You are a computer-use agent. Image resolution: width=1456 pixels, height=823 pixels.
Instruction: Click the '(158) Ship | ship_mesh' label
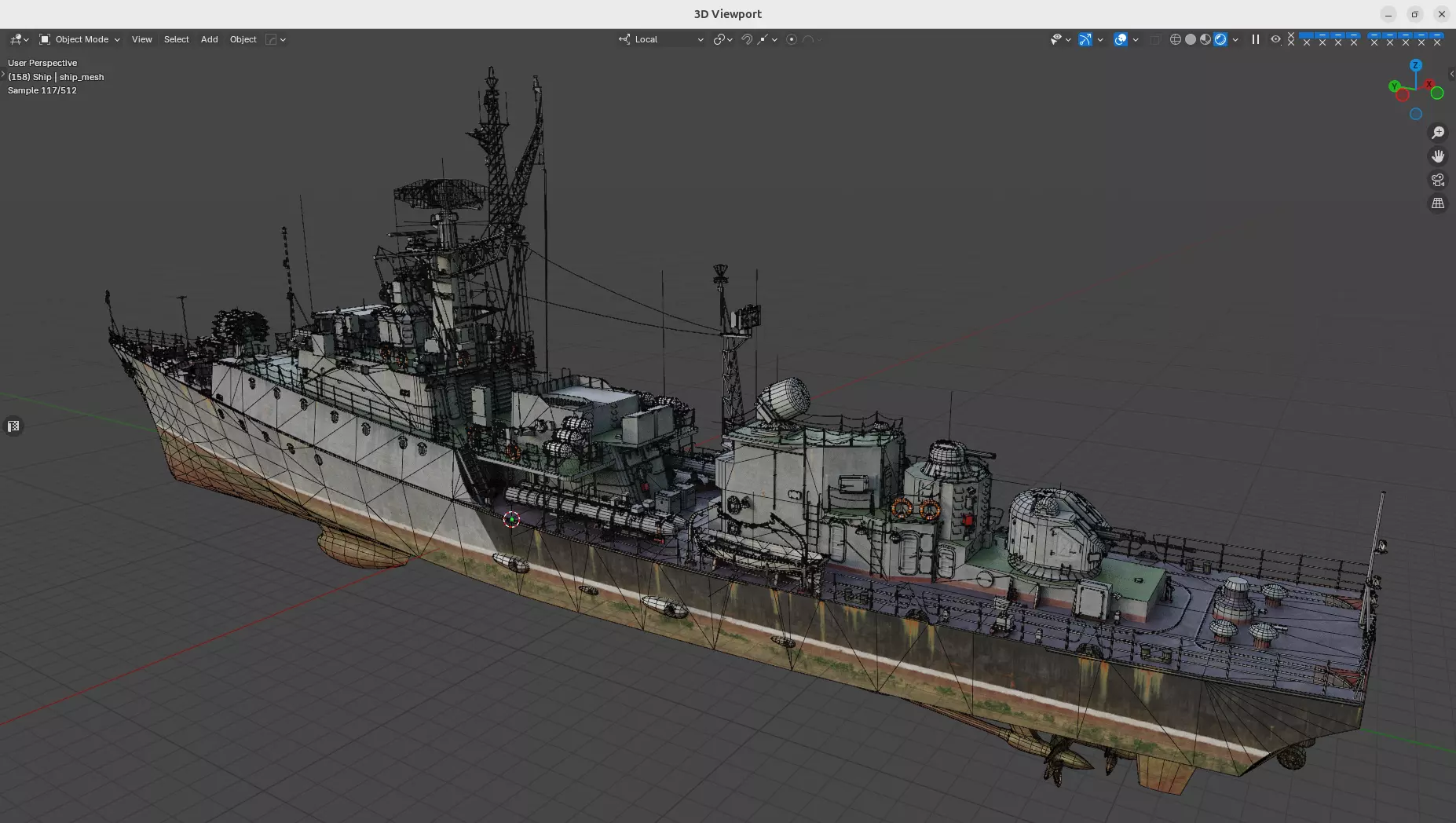click(x=56, y=77)
